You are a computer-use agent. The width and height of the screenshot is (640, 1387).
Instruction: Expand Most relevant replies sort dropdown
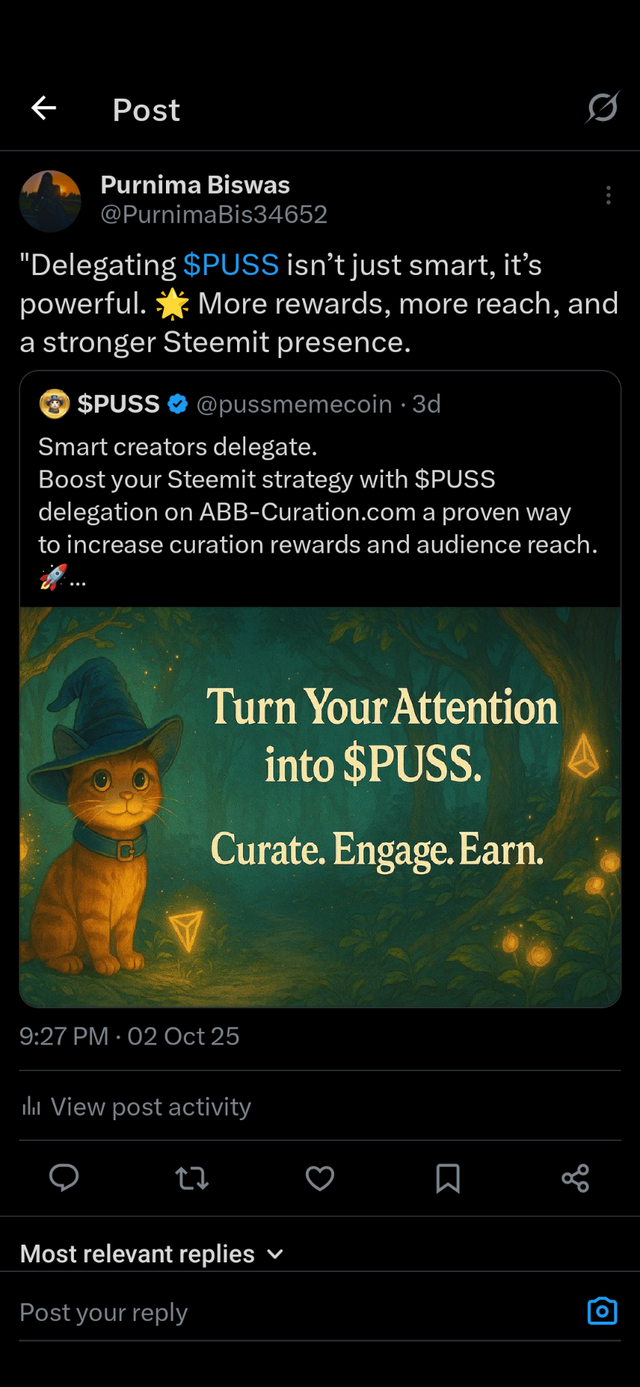[x=152, y=1254]
